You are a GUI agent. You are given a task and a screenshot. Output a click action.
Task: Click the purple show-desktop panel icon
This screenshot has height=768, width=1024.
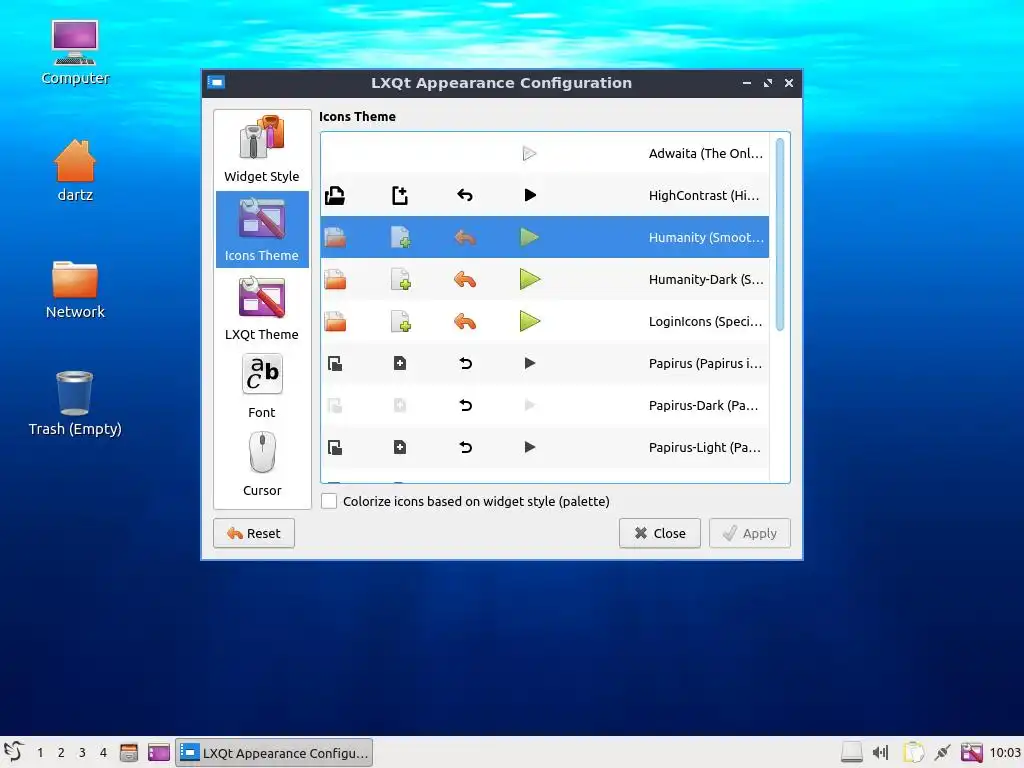tap(159, 752)
